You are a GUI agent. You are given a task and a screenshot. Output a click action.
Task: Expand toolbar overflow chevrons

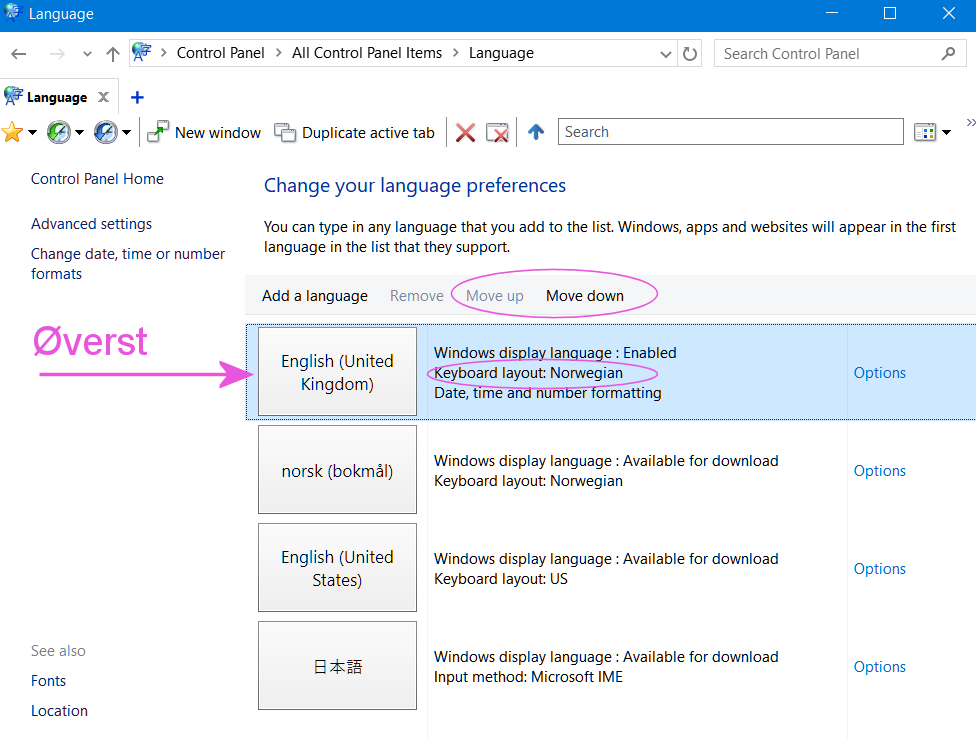[x=970, y=123]
